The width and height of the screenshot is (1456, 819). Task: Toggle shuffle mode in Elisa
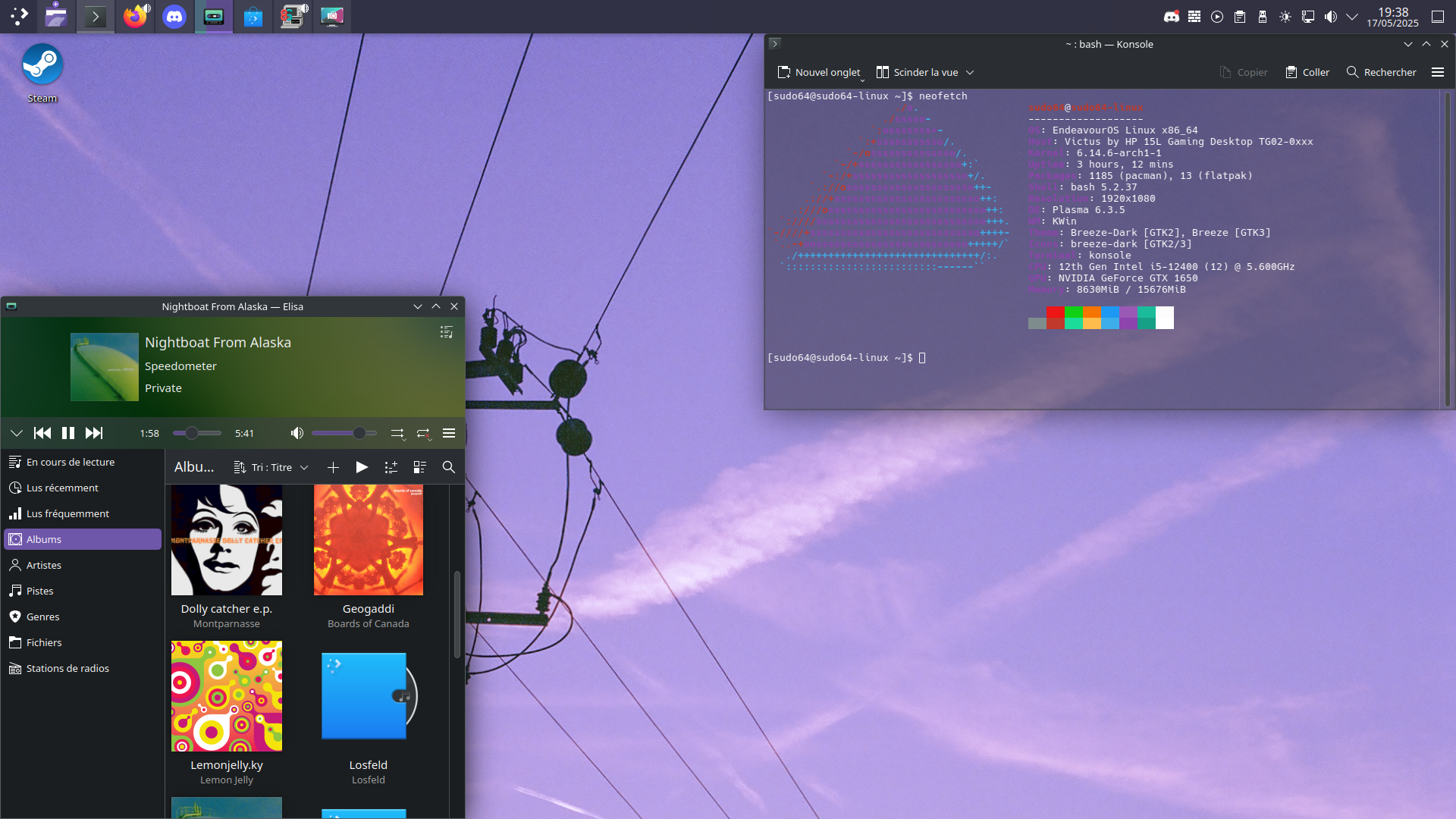[x=397, y=433]
